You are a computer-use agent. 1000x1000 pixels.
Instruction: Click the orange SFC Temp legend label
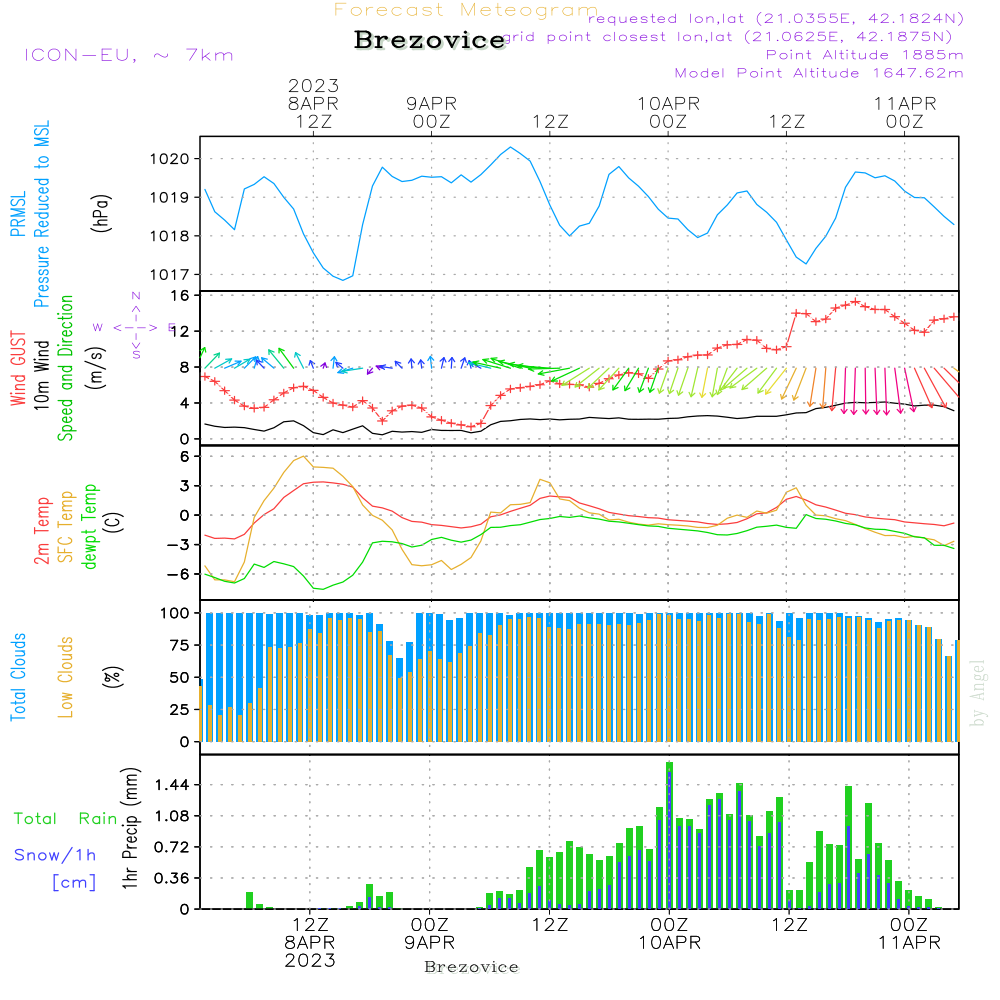point(66,526)
